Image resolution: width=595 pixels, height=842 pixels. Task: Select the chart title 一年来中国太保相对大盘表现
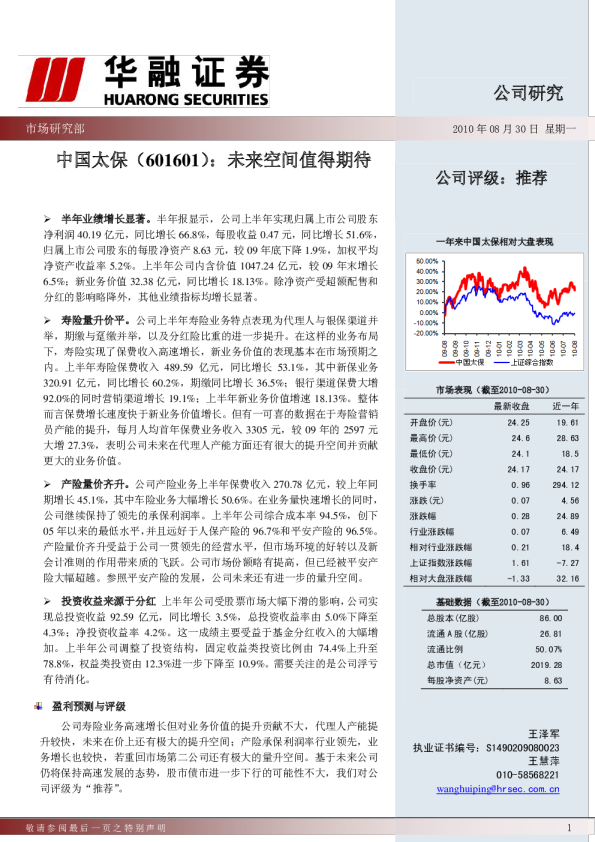tap(494, 242)
